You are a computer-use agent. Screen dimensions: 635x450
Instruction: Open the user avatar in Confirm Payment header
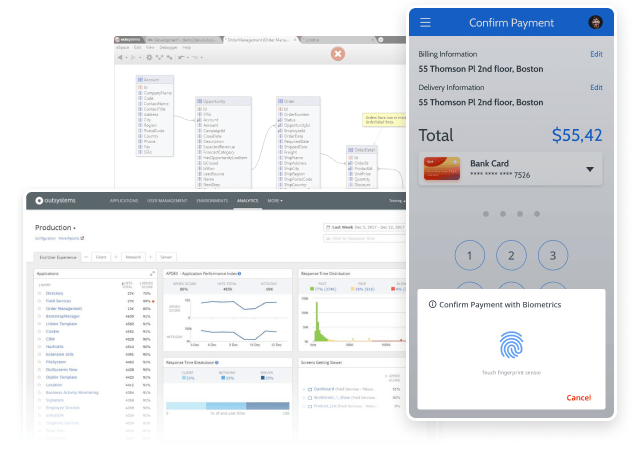(595, 22)
